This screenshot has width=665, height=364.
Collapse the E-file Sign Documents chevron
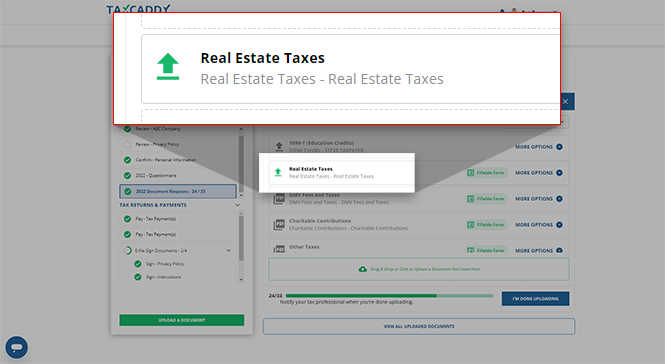(x=229, y=250)
